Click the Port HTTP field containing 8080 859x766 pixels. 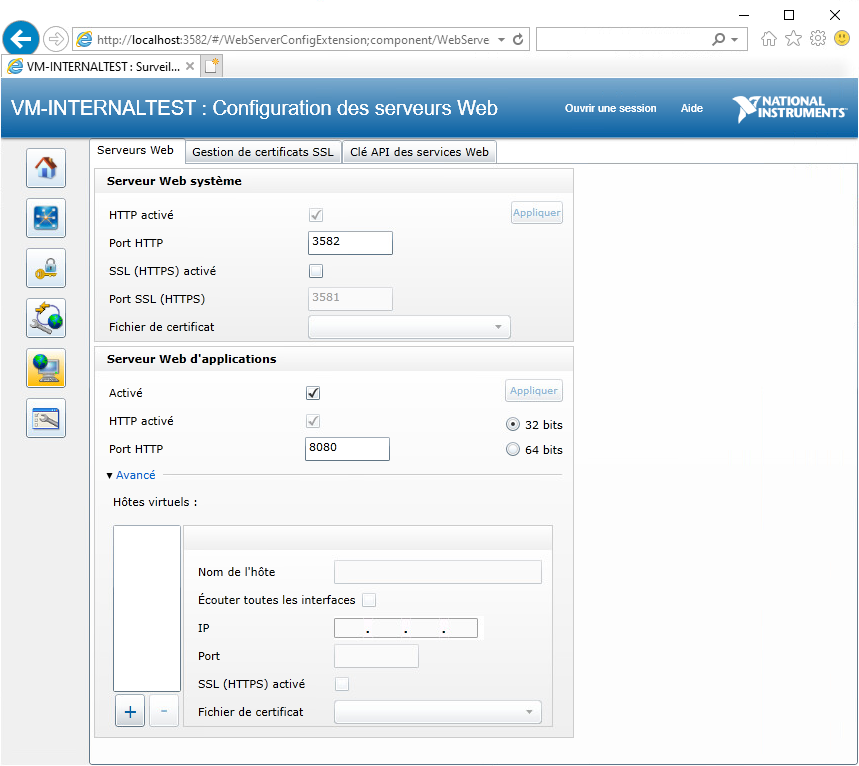pyautogui.click(x=347, y=448)
